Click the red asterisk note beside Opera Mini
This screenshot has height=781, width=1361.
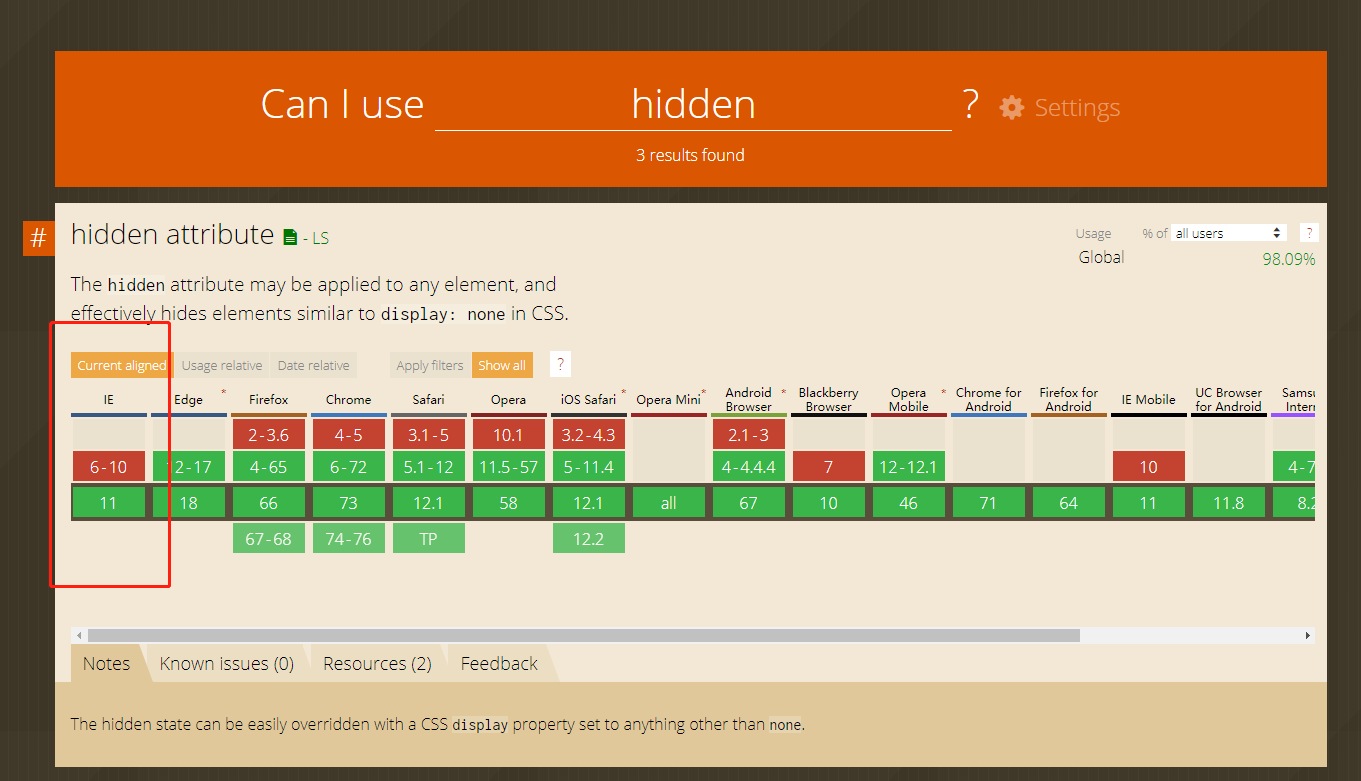coord(703,392)
